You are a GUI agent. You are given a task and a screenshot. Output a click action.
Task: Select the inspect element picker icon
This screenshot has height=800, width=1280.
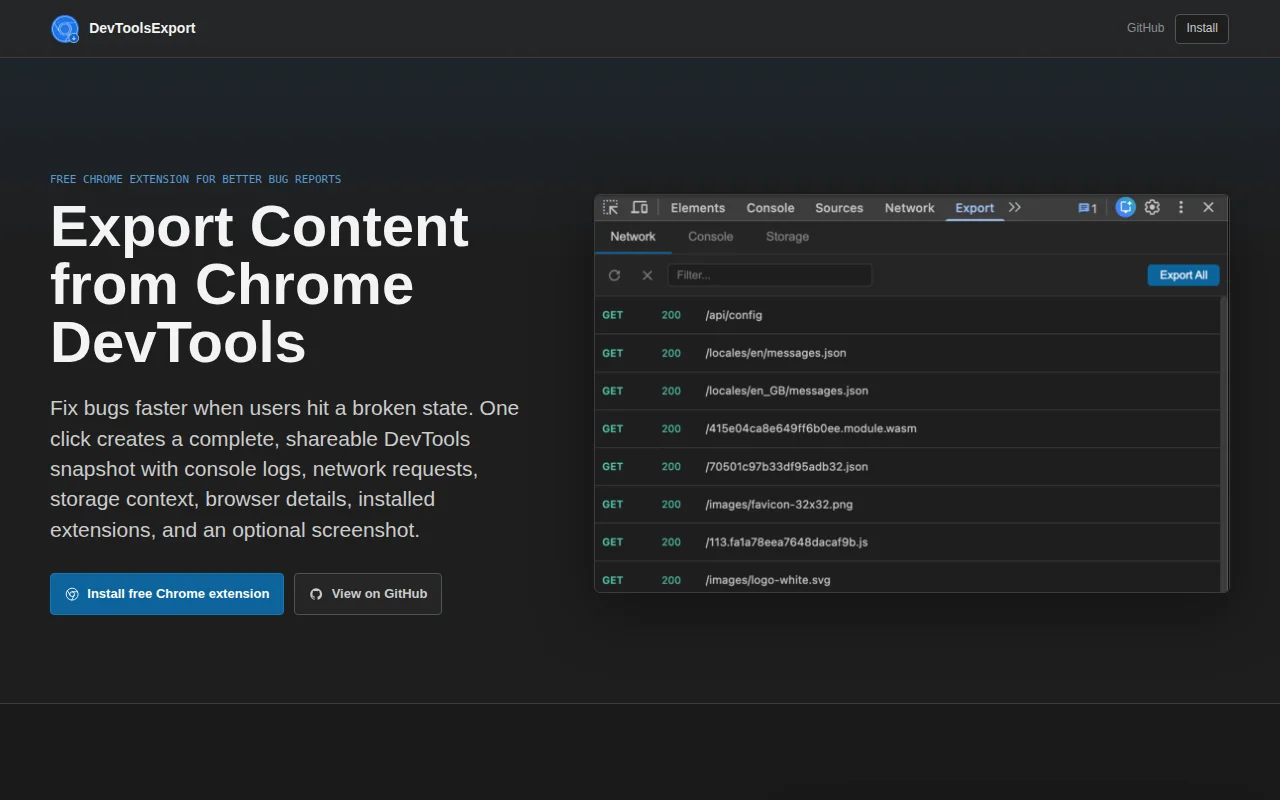(610, 208)
